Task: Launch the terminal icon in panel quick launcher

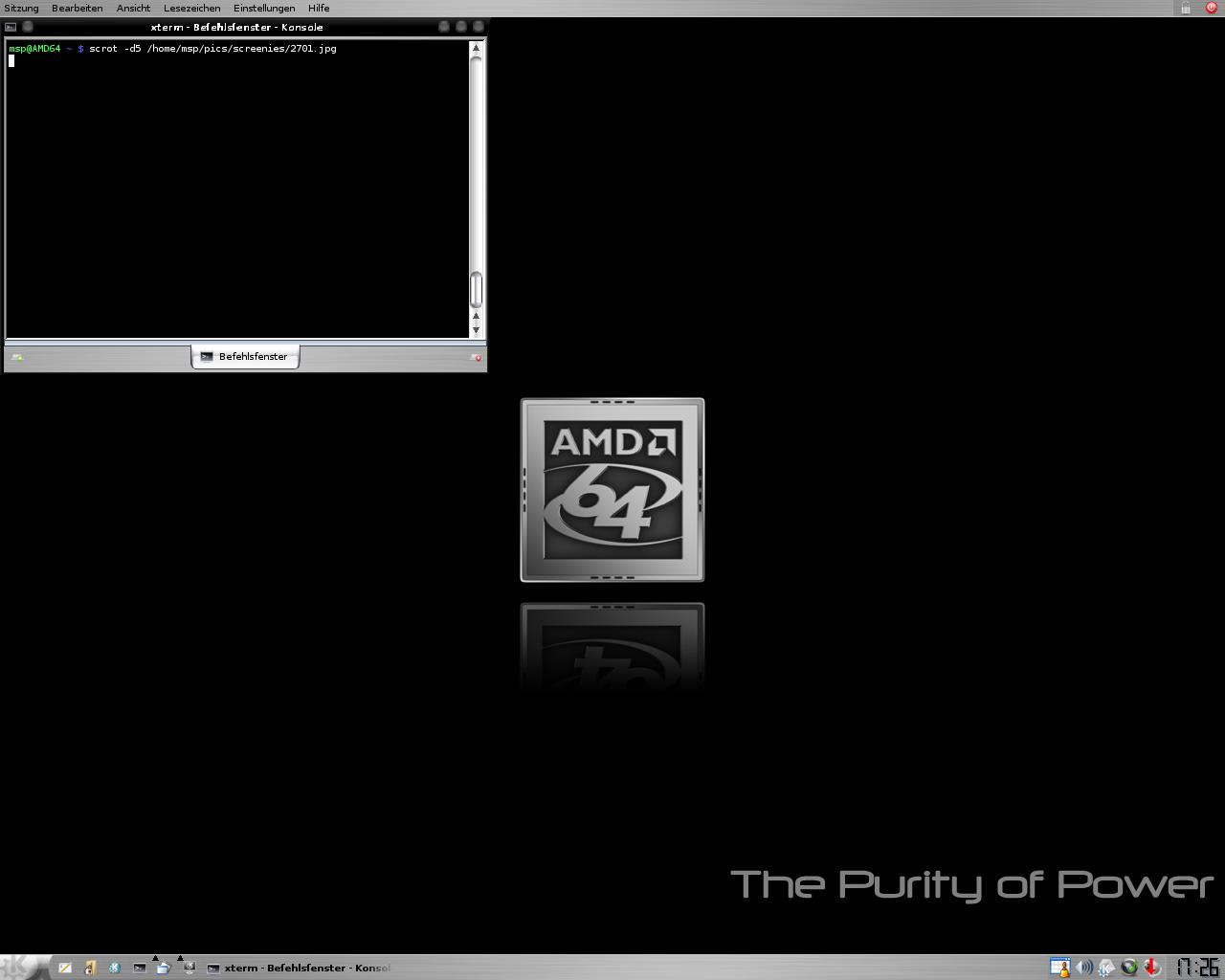Action: 140,968
